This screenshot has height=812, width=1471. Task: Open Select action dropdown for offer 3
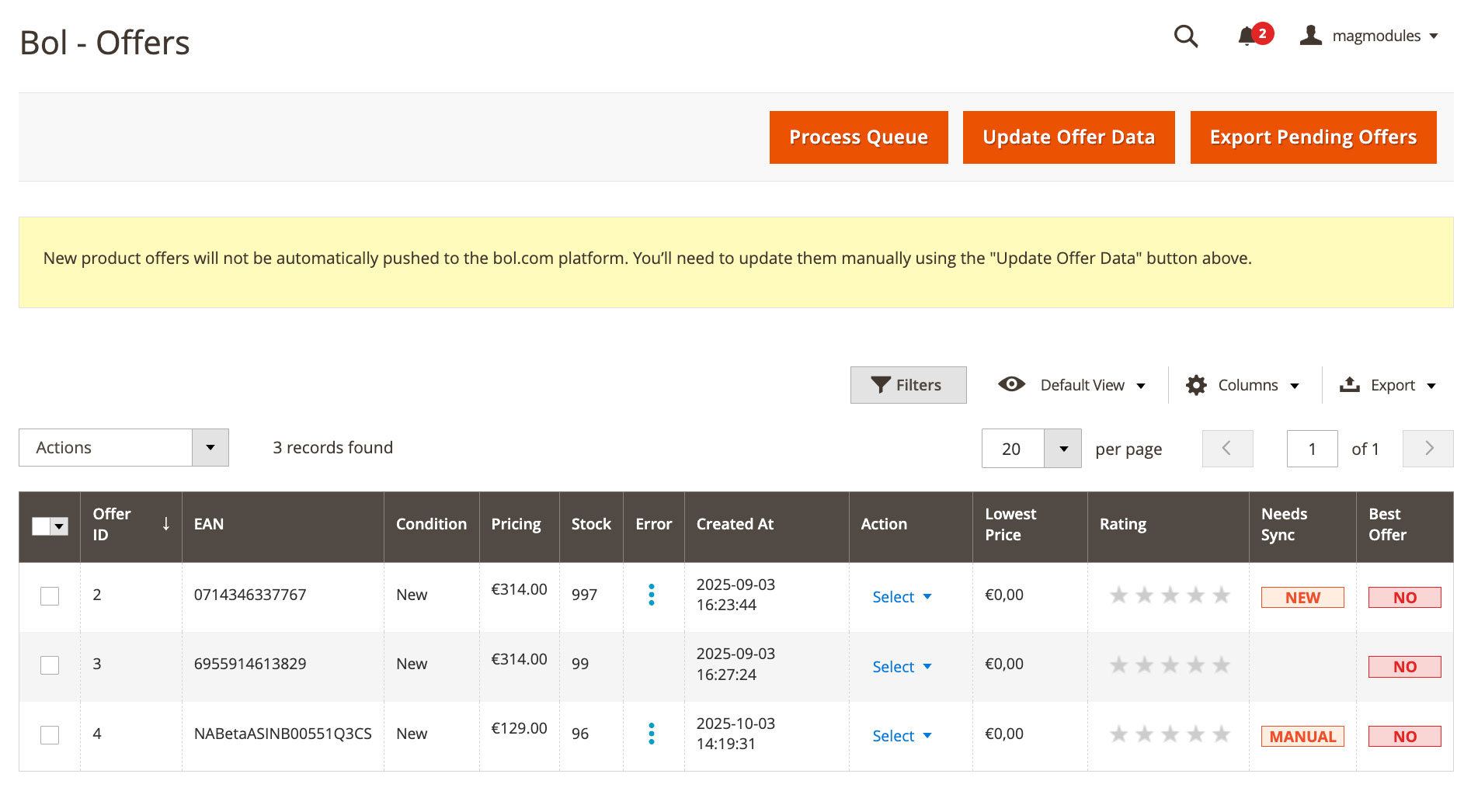pos(902,667)
